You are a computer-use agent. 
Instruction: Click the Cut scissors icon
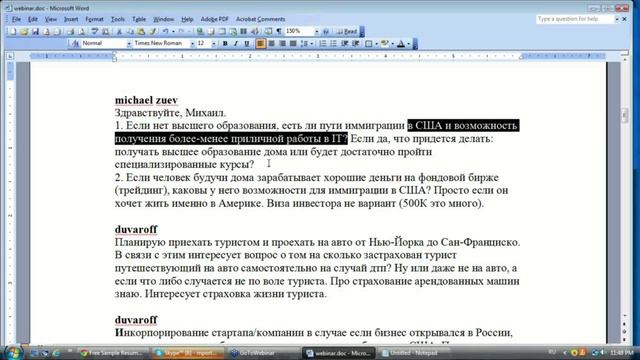[x=119, y=31]
